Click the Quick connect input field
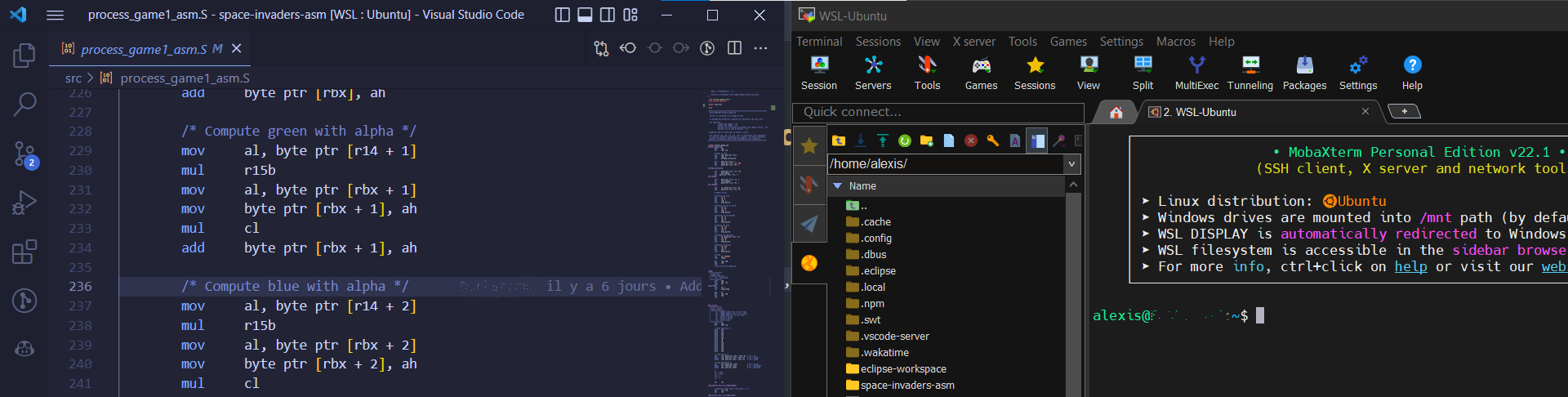This screenshot has height=397, width=1568. 938,112
